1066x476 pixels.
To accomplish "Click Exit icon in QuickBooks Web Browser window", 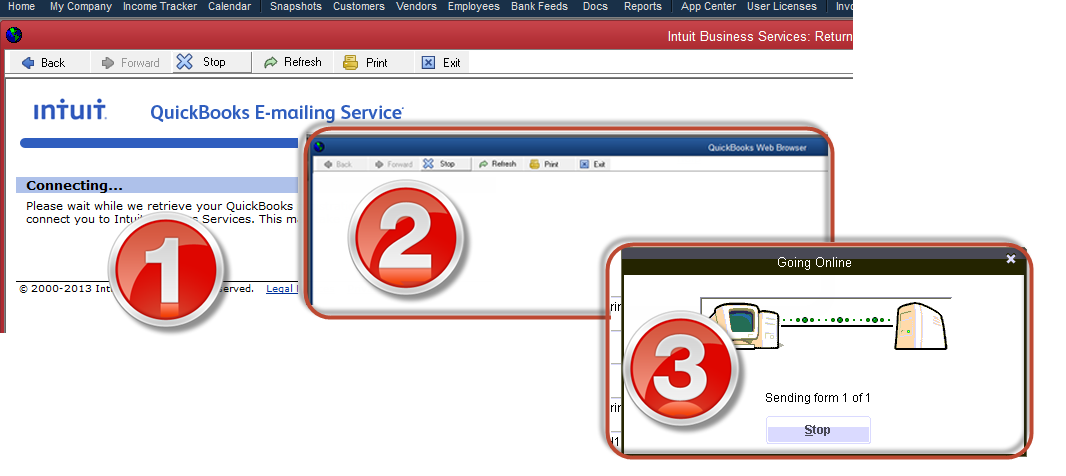I will [585, 164].
